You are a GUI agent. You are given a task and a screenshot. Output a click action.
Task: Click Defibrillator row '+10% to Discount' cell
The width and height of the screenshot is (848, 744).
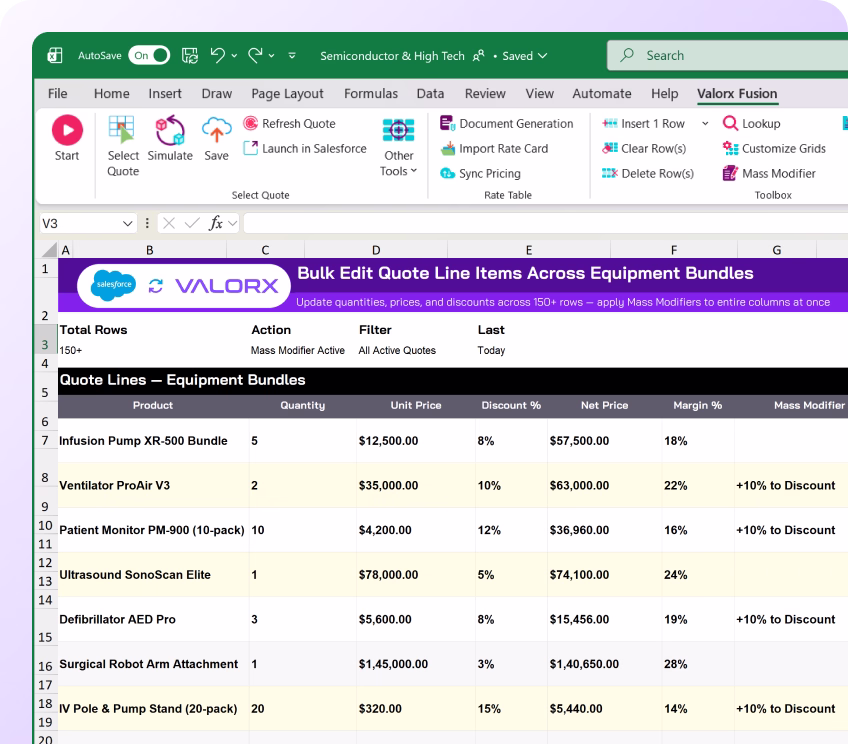click(791, 620)
